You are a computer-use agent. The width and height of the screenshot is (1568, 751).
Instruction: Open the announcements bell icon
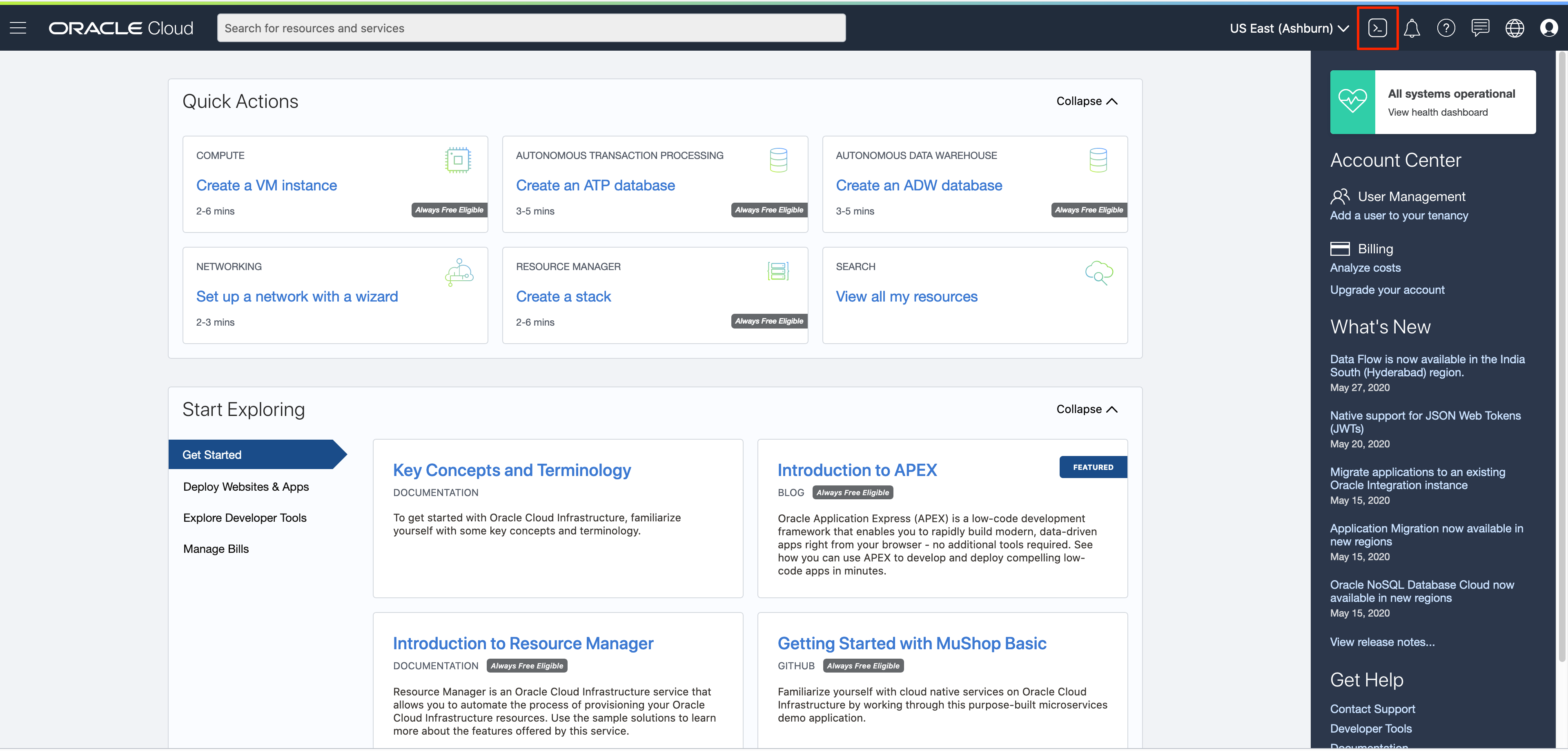pyautogui.click(x=1412, y=28)
